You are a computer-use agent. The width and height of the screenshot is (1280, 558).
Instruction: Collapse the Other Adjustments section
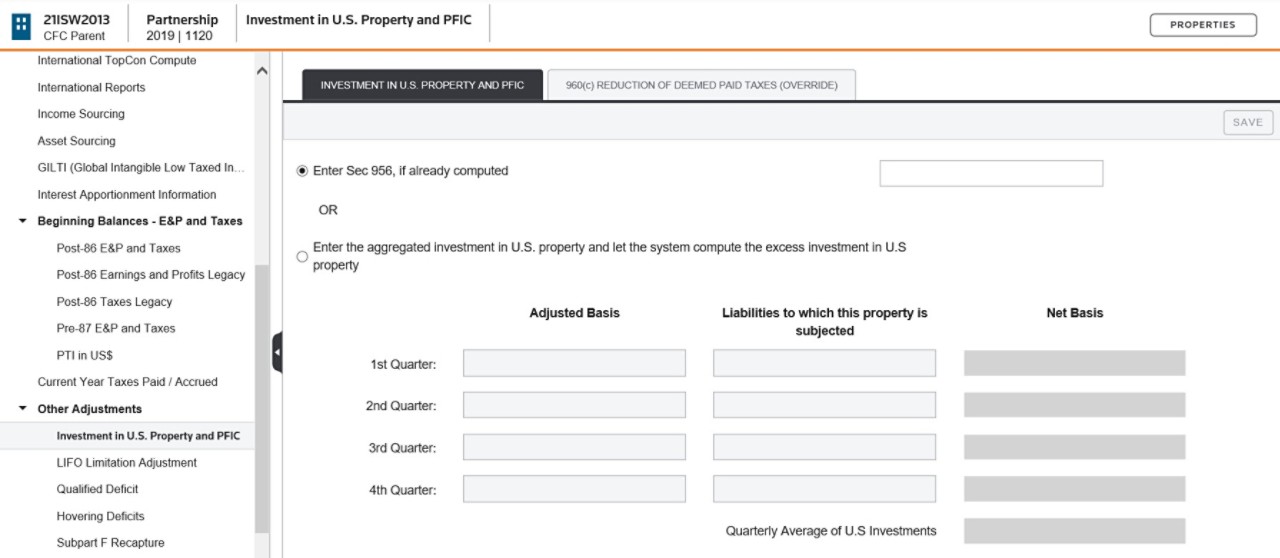23,409
